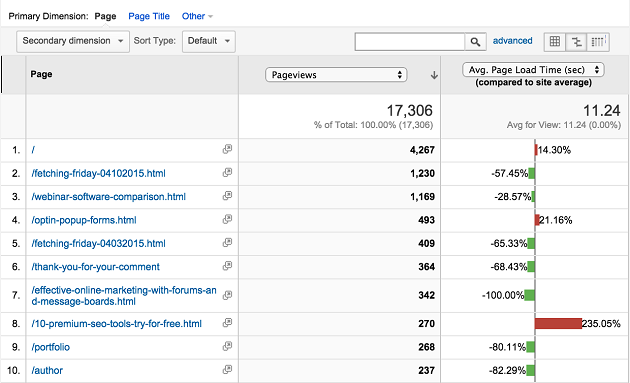Open external link icon for /thank-you-for-your-comment
This screenshot has height=383, width=630.
point(227,266)
